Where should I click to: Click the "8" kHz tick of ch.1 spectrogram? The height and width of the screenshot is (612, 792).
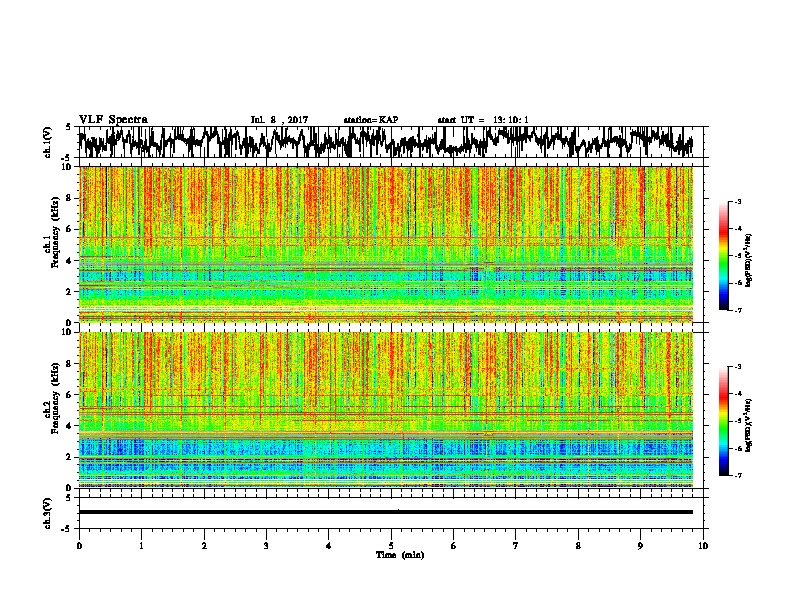point(71,198)
